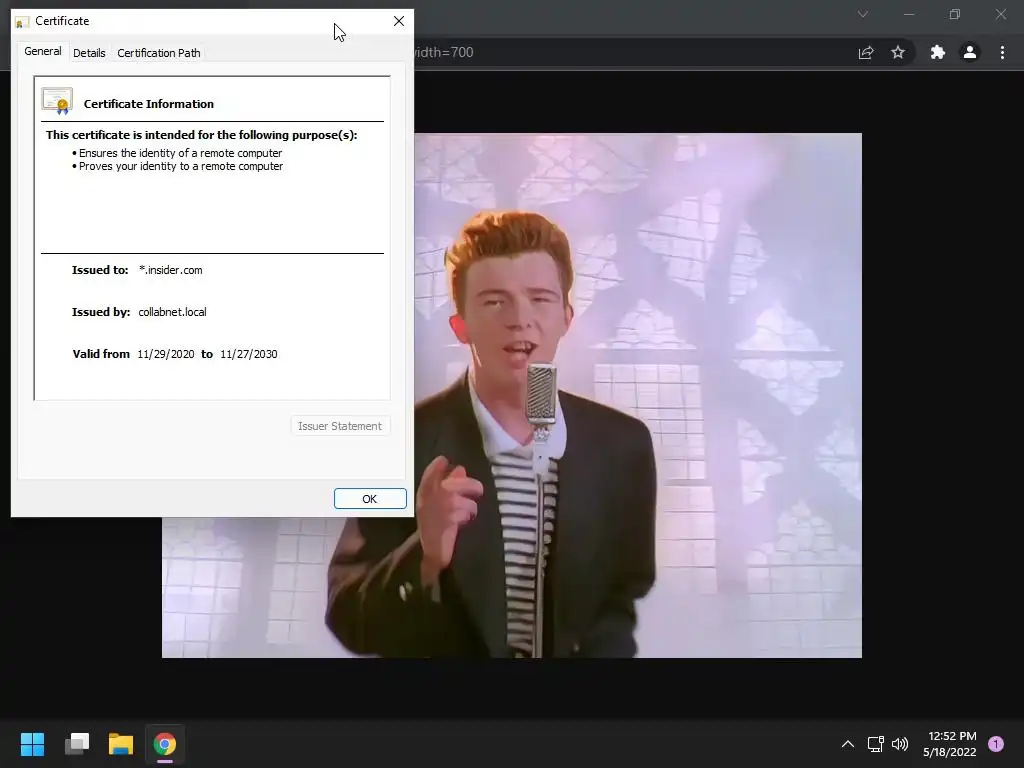Switch to the Details tab

[89, 53]
